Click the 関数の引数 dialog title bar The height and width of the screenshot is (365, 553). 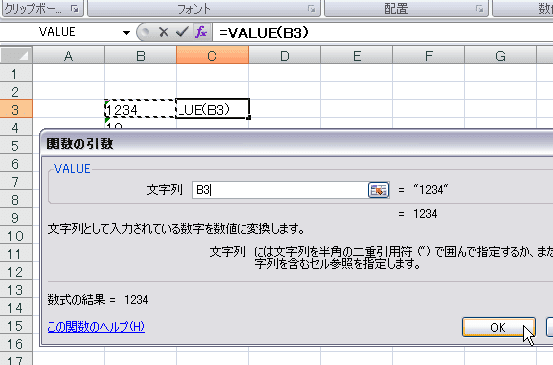tap(296, 144)
